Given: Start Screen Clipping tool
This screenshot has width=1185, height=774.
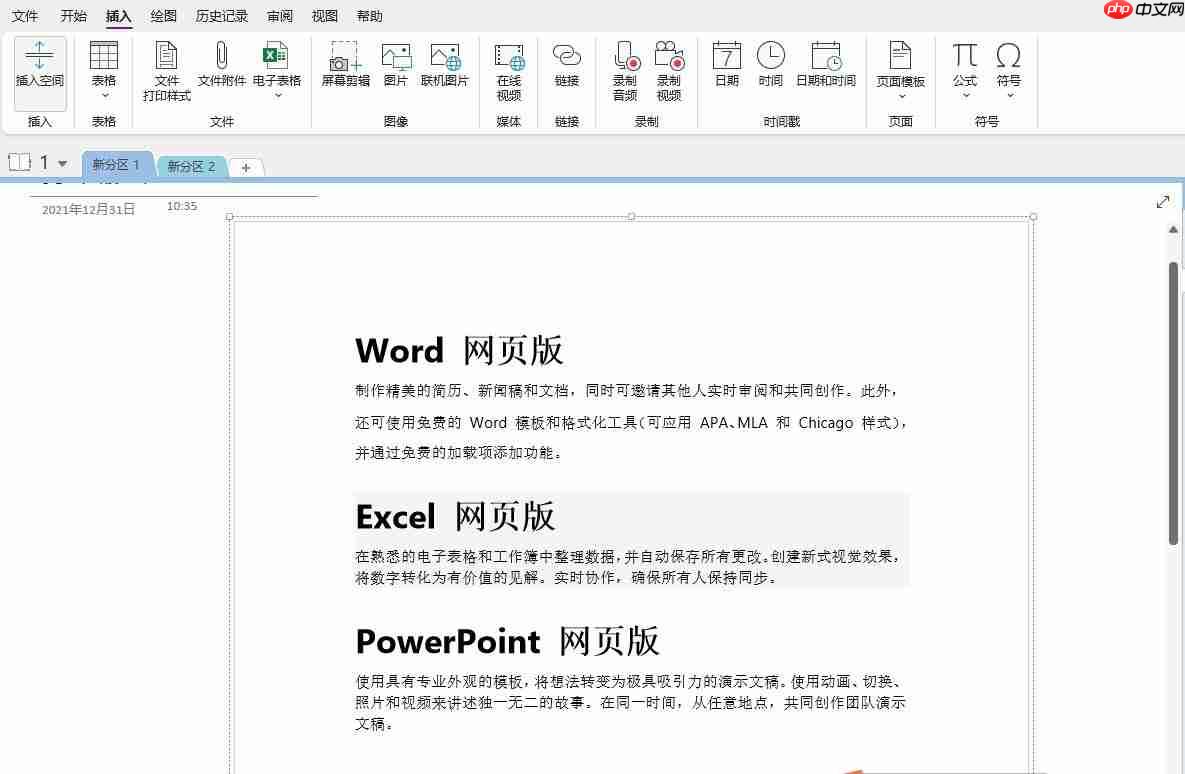Looking at the screenshot, I should tap(345, 57).
